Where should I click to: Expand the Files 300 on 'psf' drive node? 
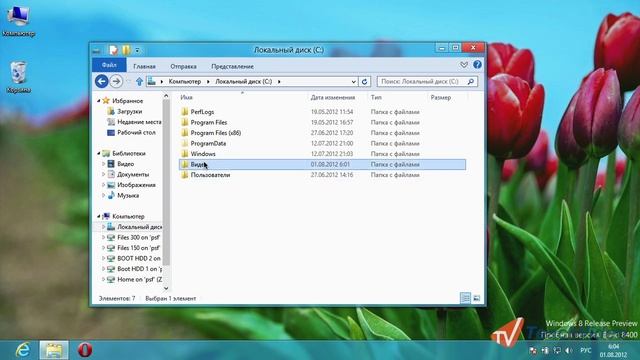click(x=104, y=237)
